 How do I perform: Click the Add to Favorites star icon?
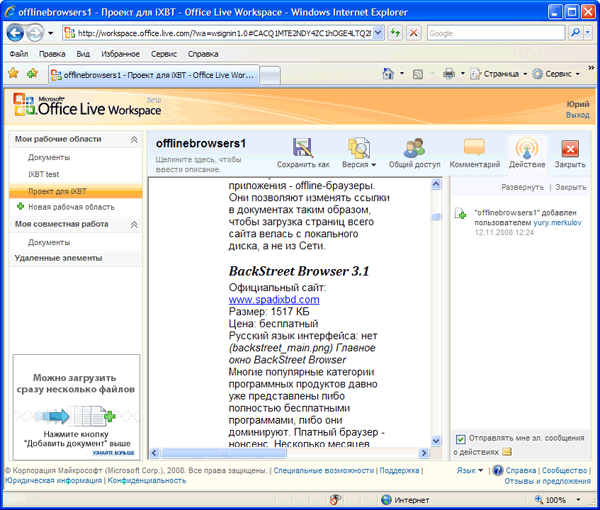33,73
